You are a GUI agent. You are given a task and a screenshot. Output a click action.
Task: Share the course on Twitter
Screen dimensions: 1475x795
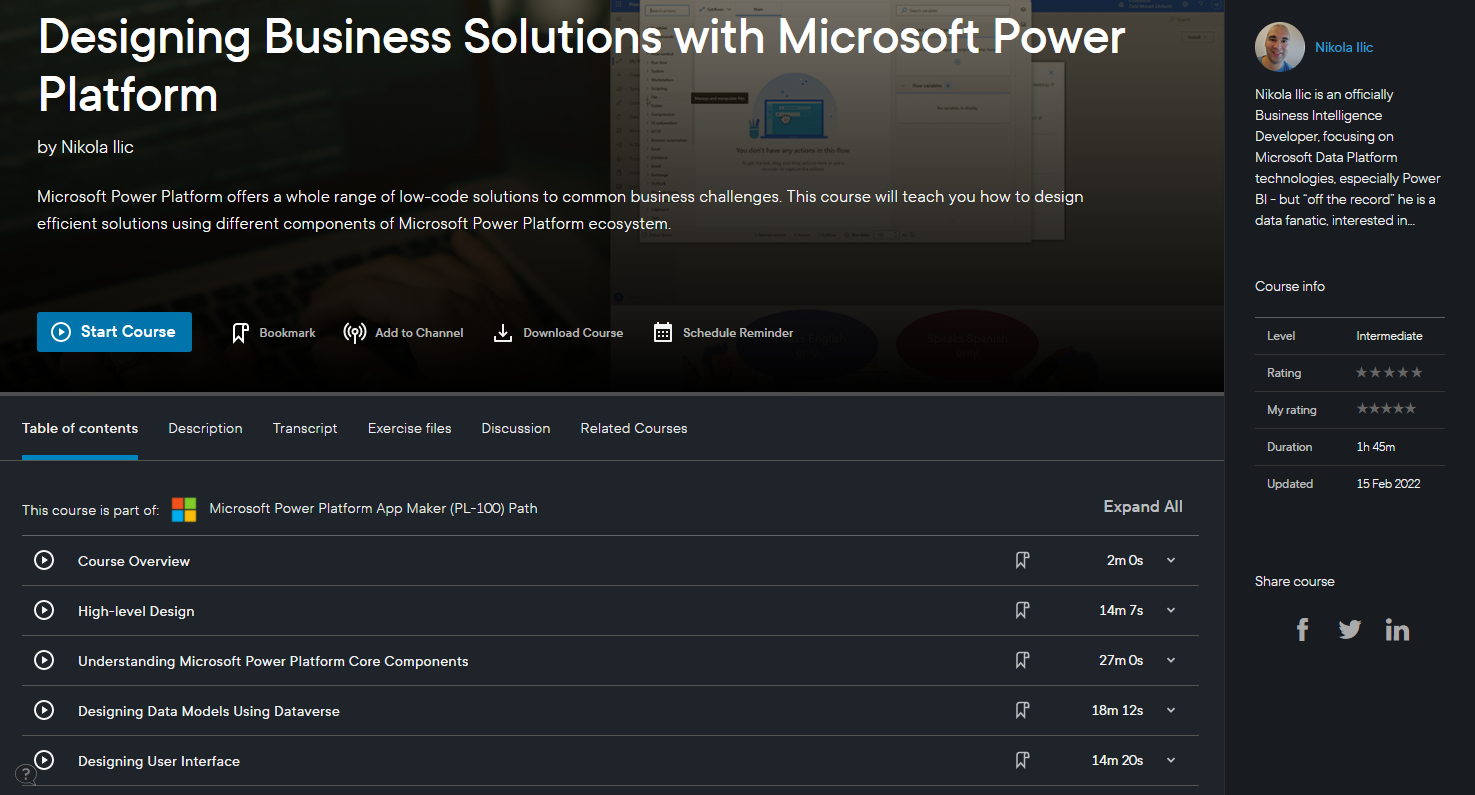pos(1350,629)
